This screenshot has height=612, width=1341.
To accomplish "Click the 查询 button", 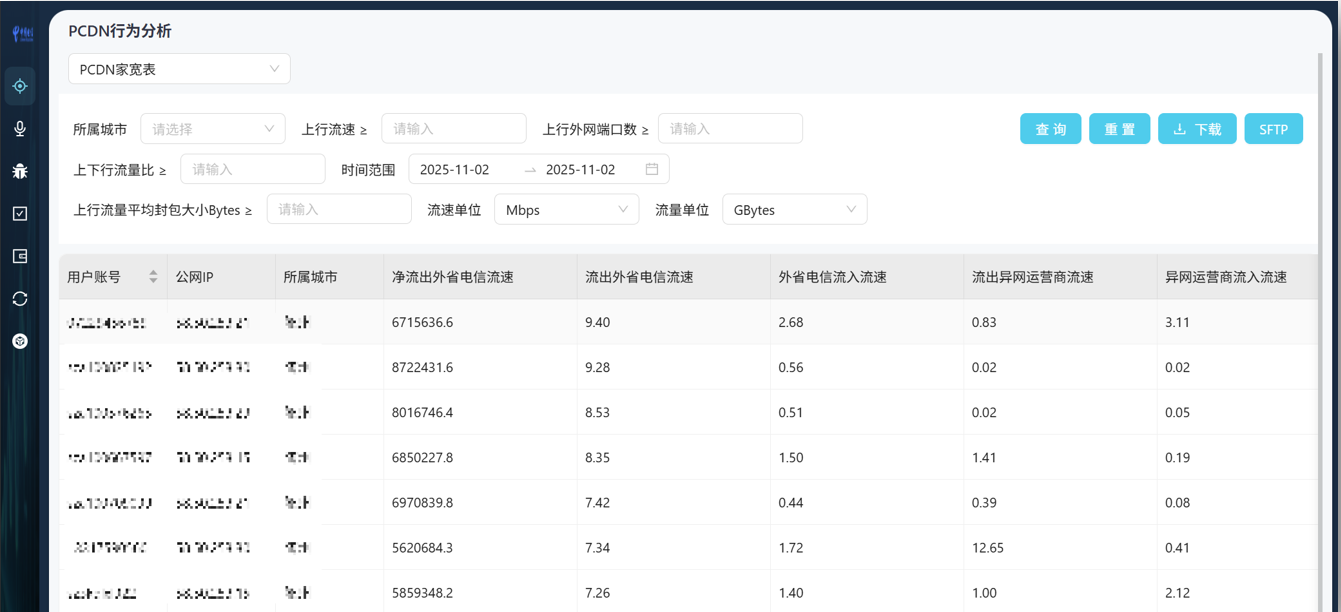I will pyautogui.click(x=1050, y=130).
